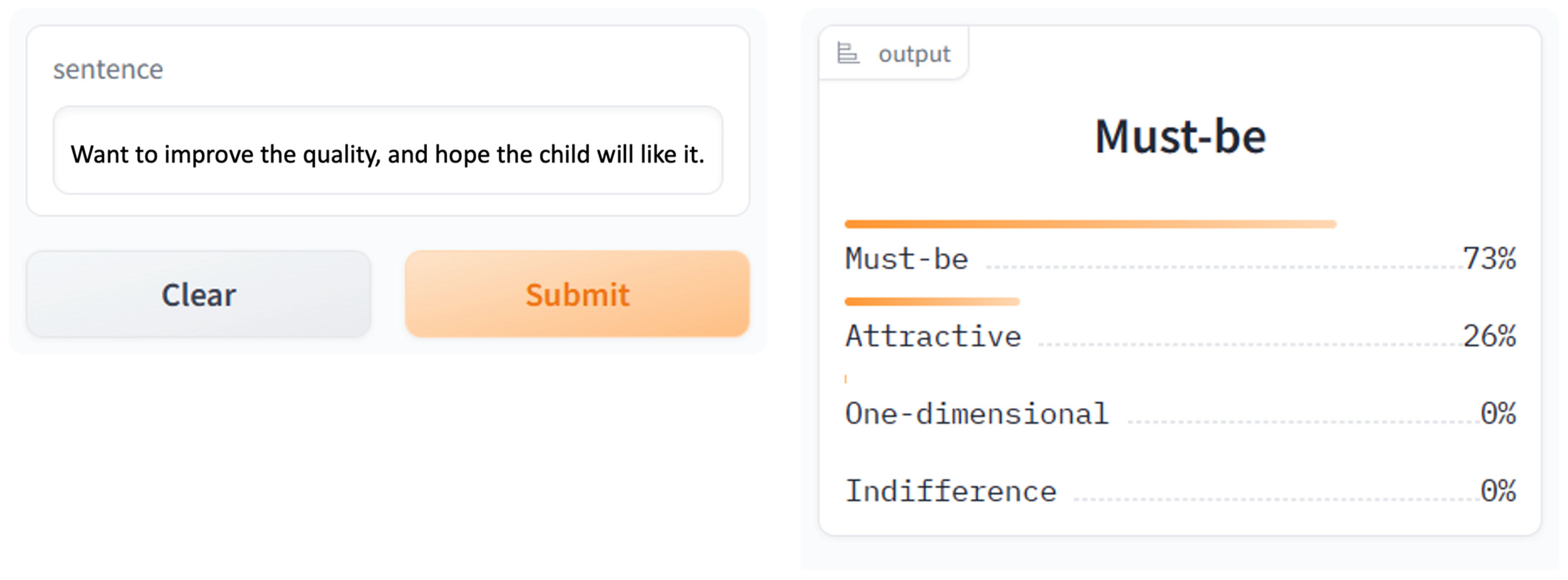Click the Attractive orange confidence bar
The height and width of the screenshot is (580, 1568).
[931, 302]
